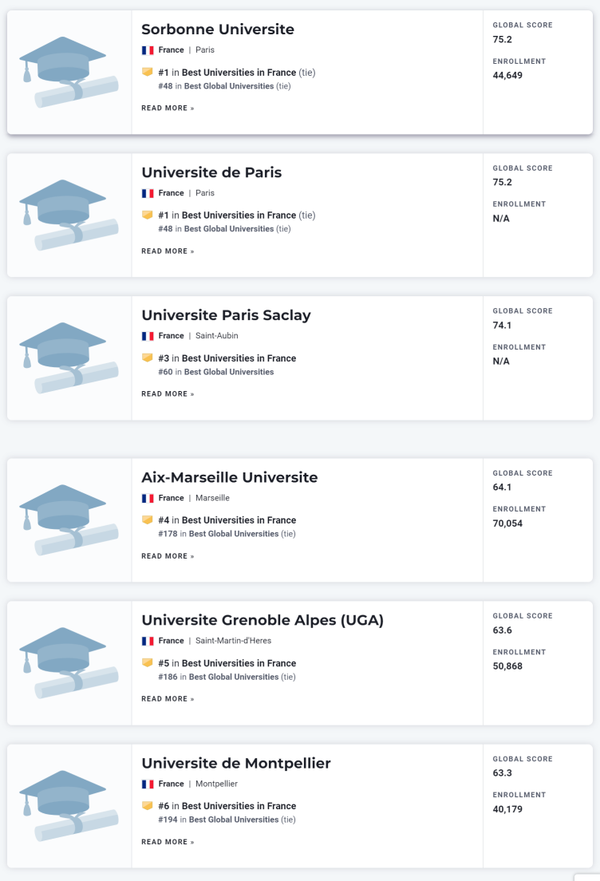Click Universite de Paris graduation cap icon

69,215
